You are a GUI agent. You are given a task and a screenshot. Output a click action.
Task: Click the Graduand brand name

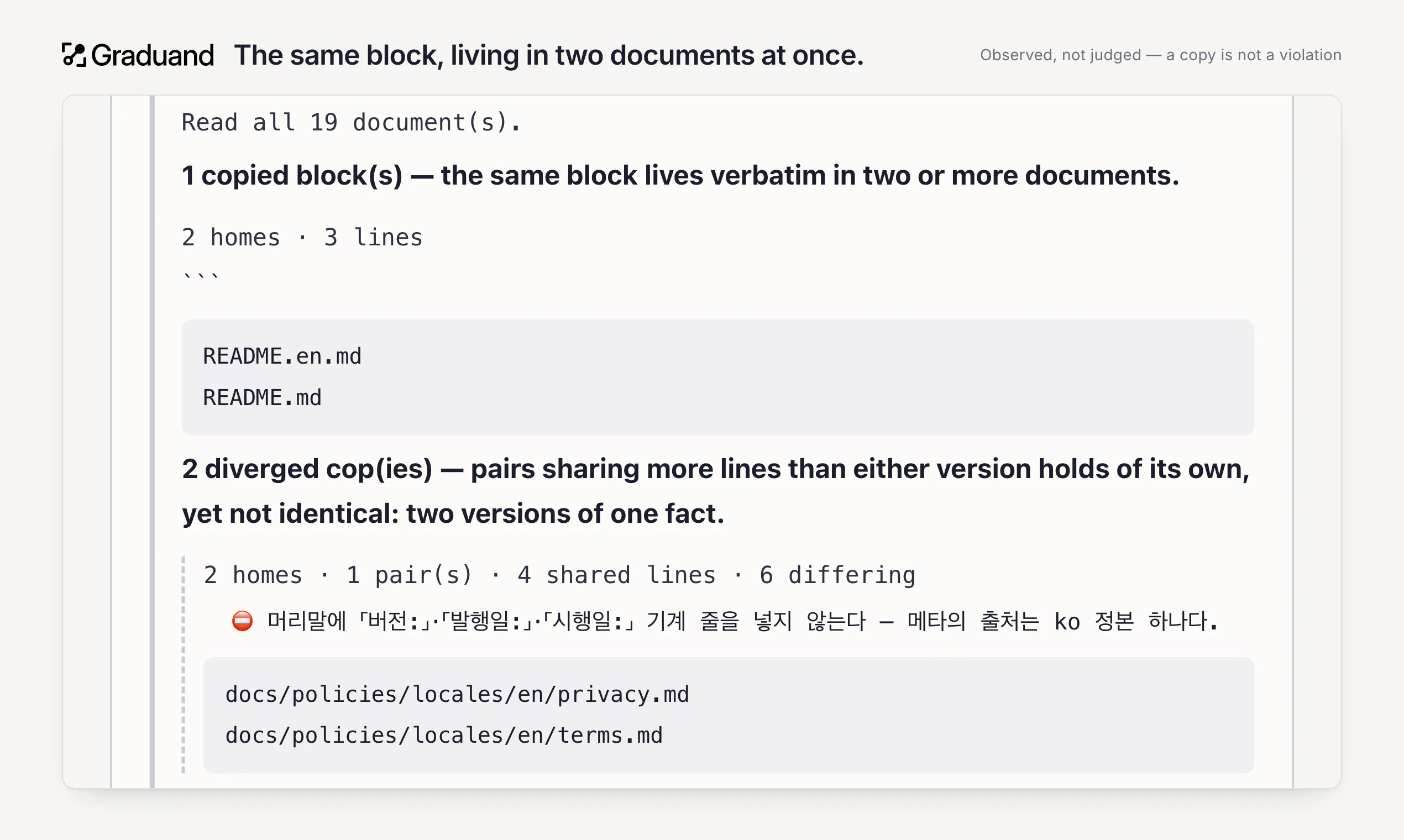[x=153, y=55]
